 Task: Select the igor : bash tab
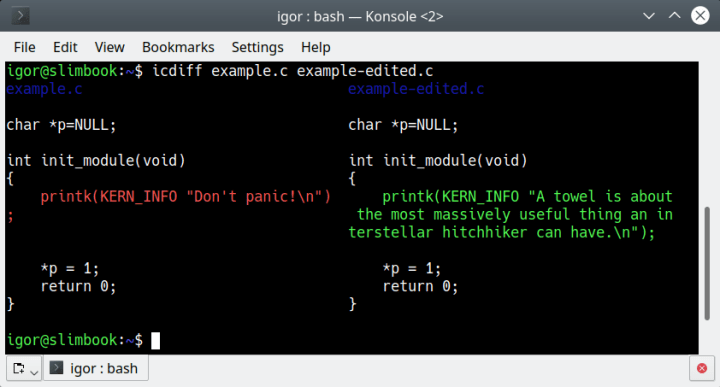coord(96,368)
